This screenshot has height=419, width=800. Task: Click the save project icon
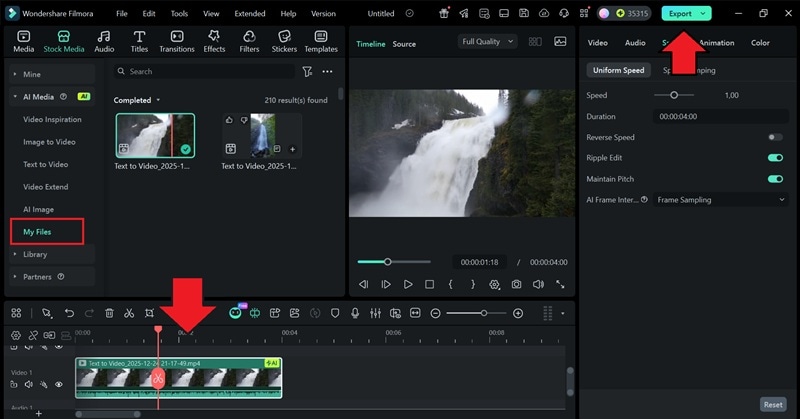pyautogui.click(x=524, y=13)
